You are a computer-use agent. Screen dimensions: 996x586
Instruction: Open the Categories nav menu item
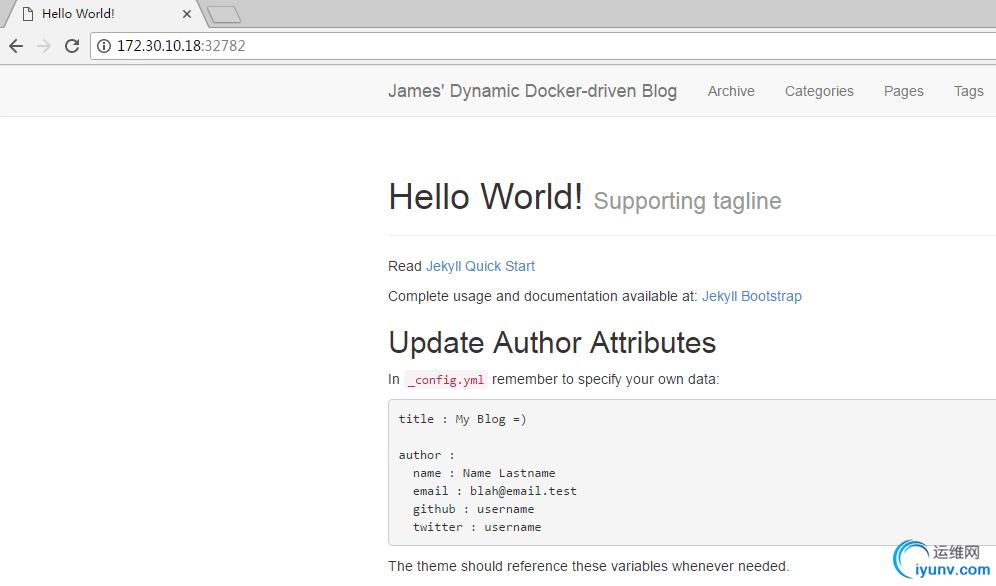(x=819, y=91)
